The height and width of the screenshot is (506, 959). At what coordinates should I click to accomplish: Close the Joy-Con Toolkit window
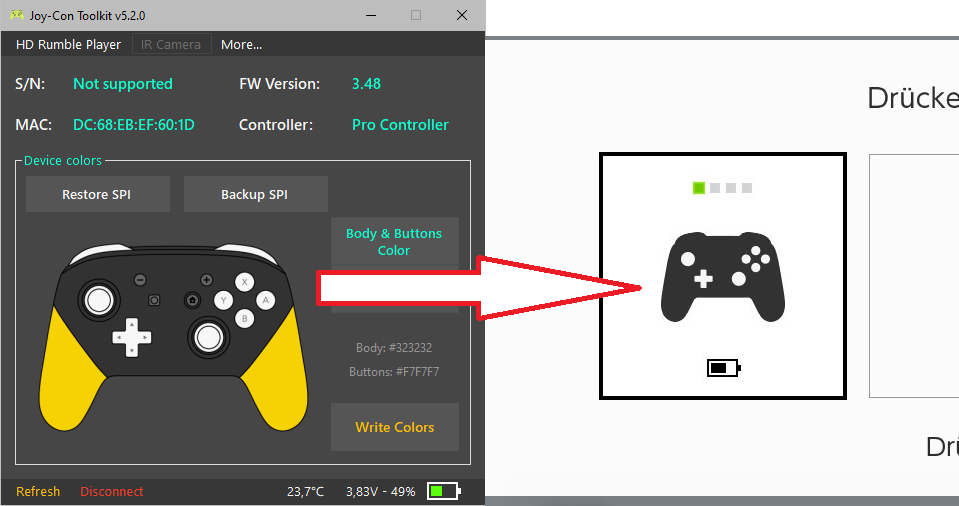462,15
